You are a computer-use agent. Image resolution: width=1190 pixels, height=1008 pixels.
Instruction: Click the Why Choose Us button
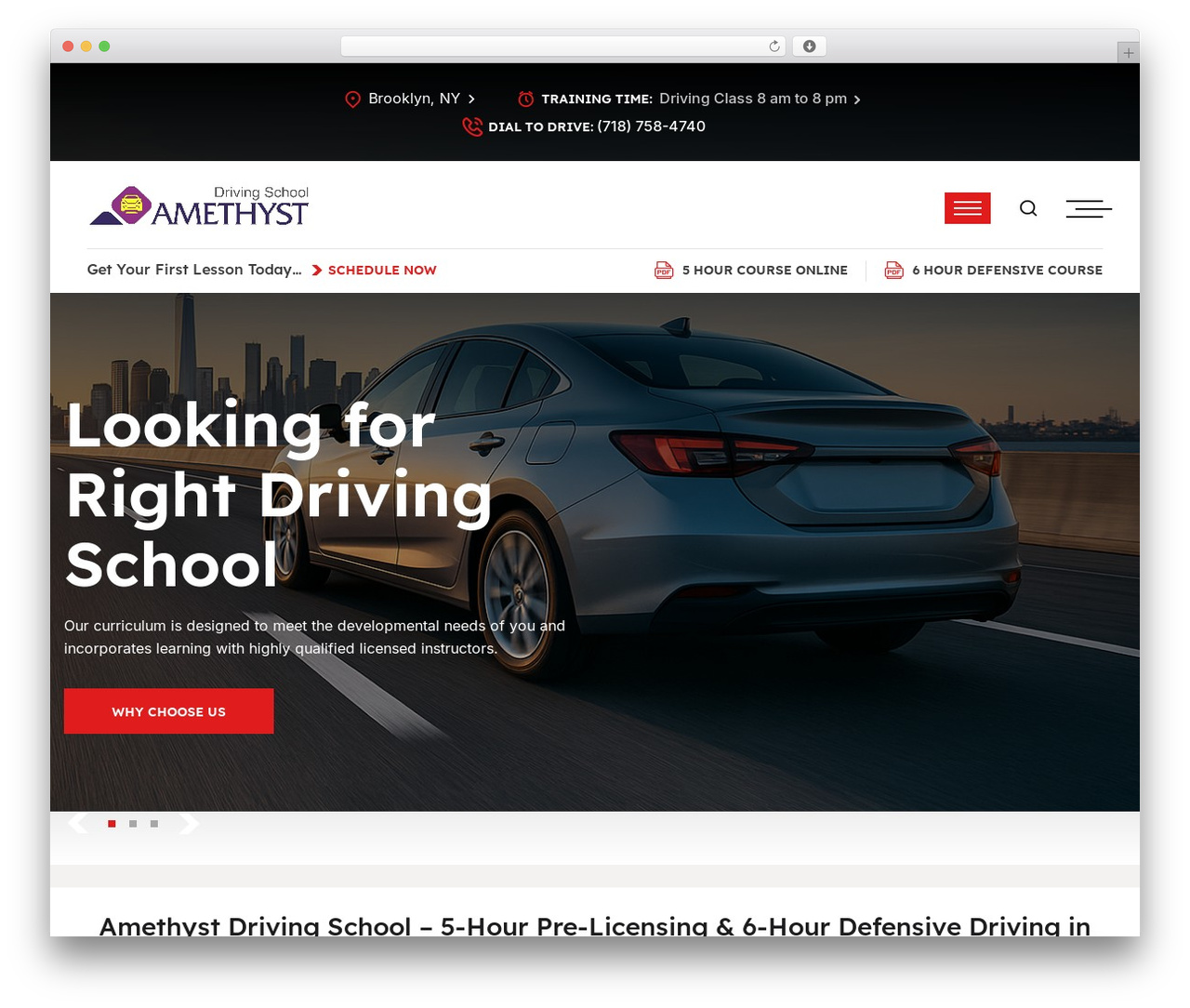(x=169, y=711)
